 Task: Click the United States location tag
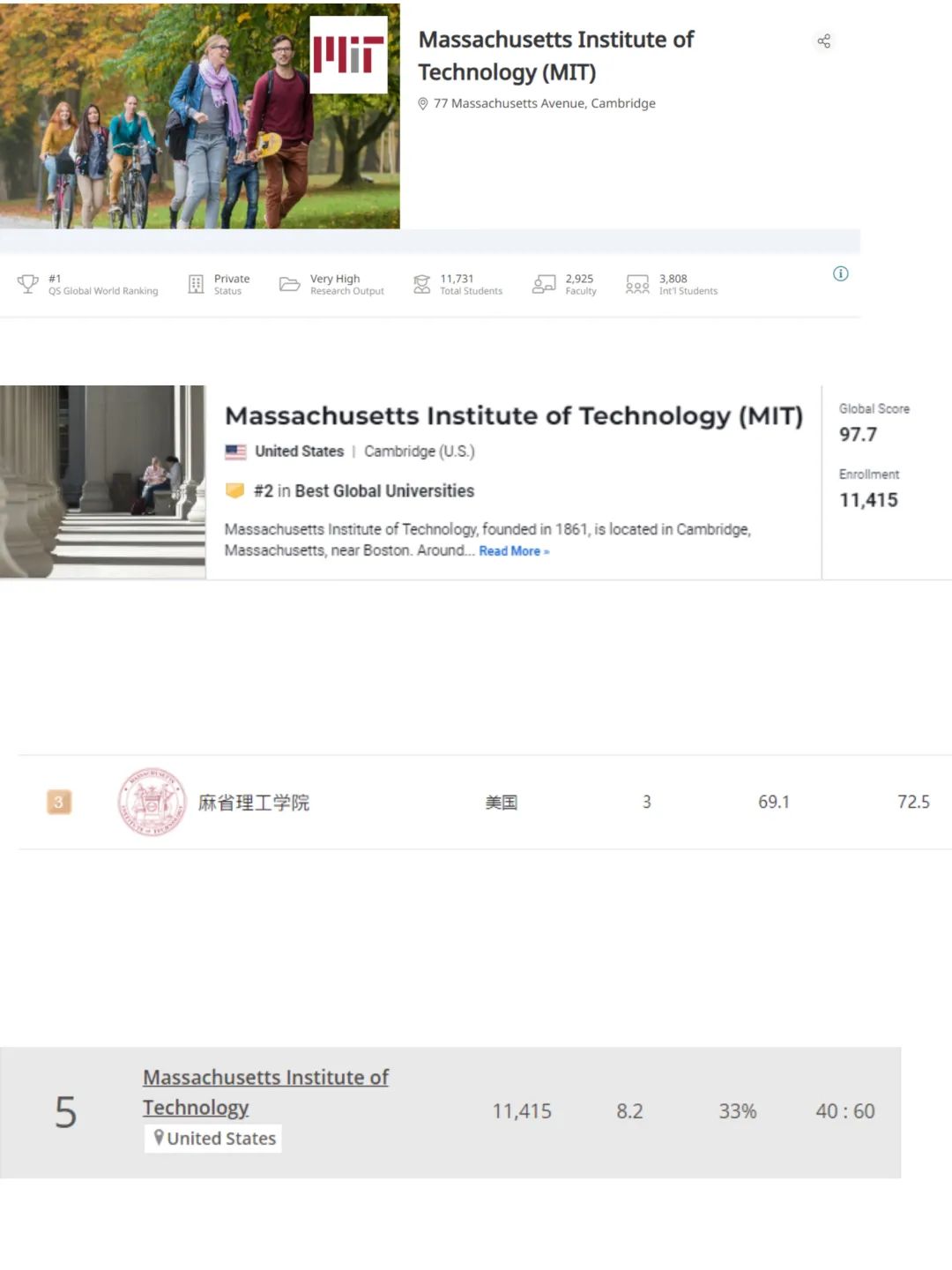point(213,1139)
